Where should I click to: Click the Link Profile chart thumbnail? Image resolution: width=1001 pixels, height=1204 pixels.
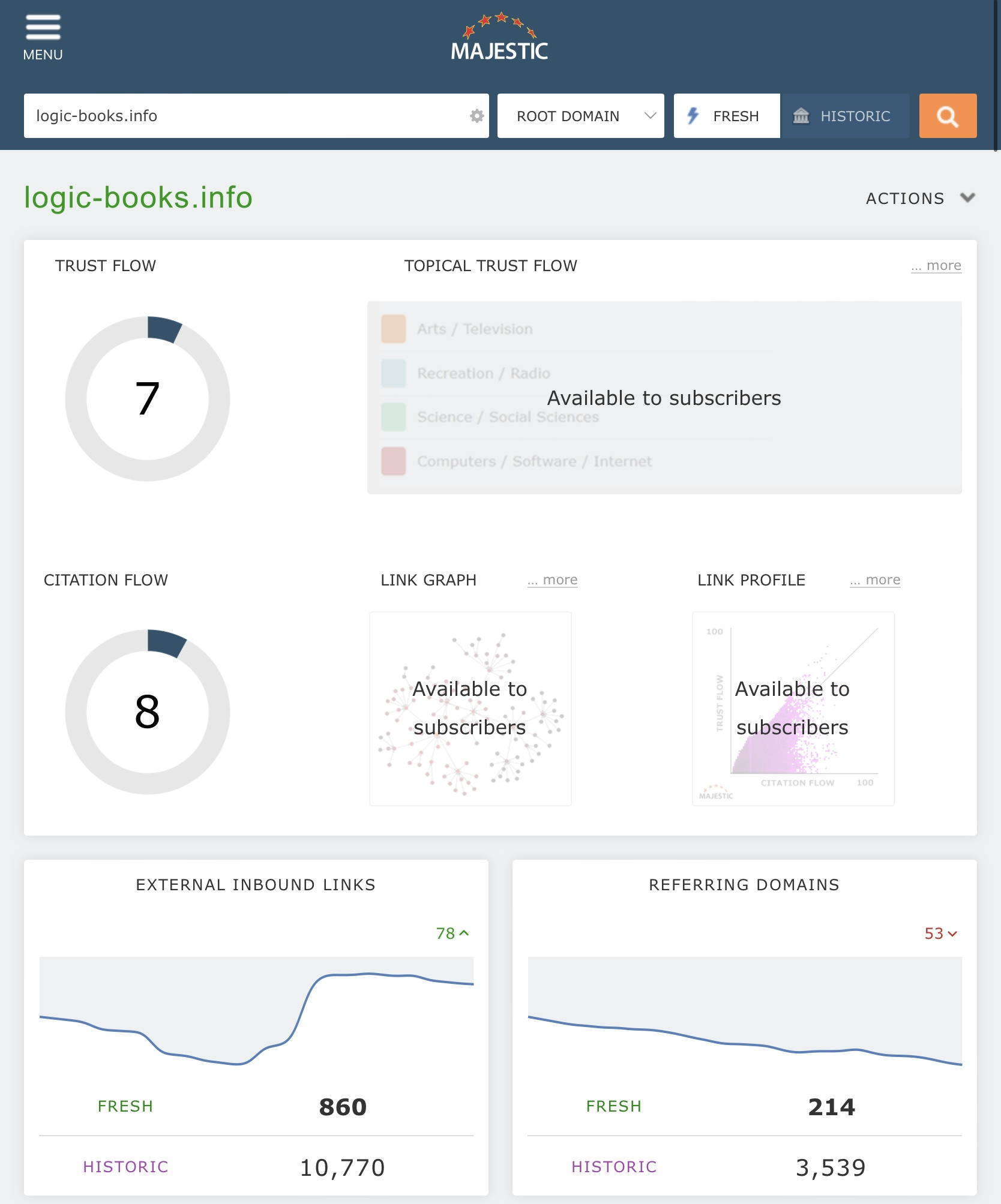coord(793,708)
